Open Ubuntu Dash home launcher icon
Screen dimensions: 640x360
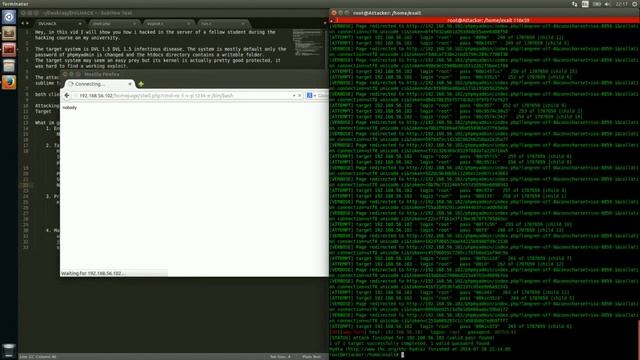(x=9, y=17)
